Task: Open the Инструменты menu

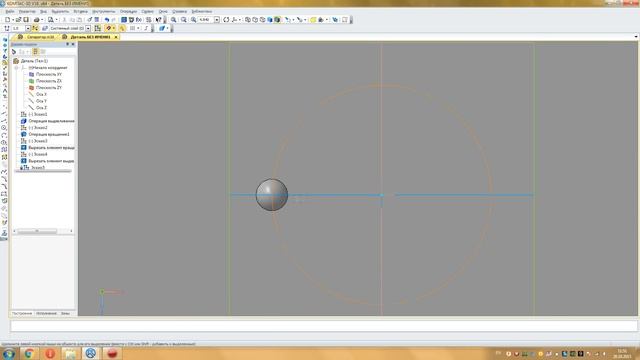Action: click(x=104, y=11)
